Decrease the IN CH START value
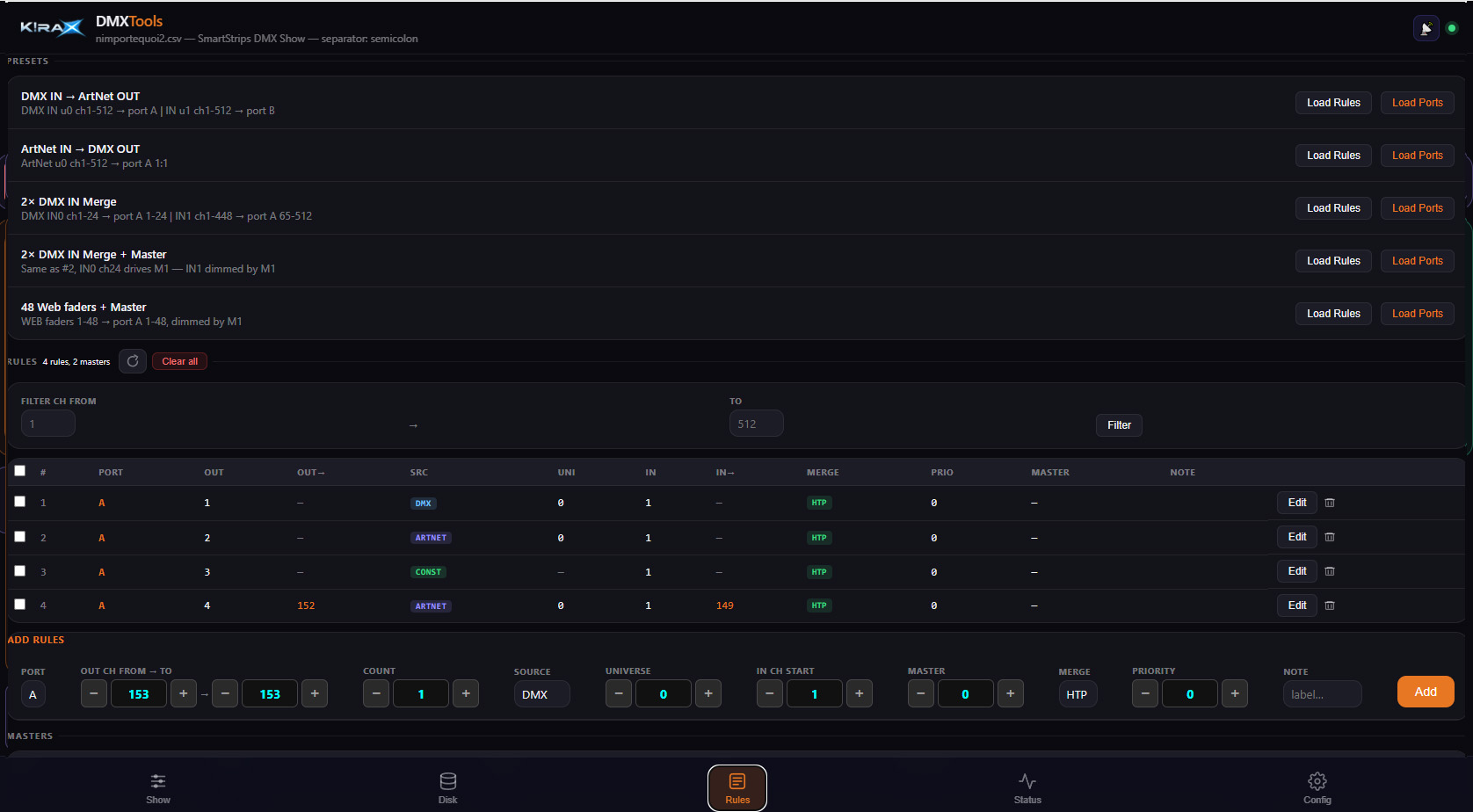The height and width of the screenshot is (812, 1473). pos(770,693)
